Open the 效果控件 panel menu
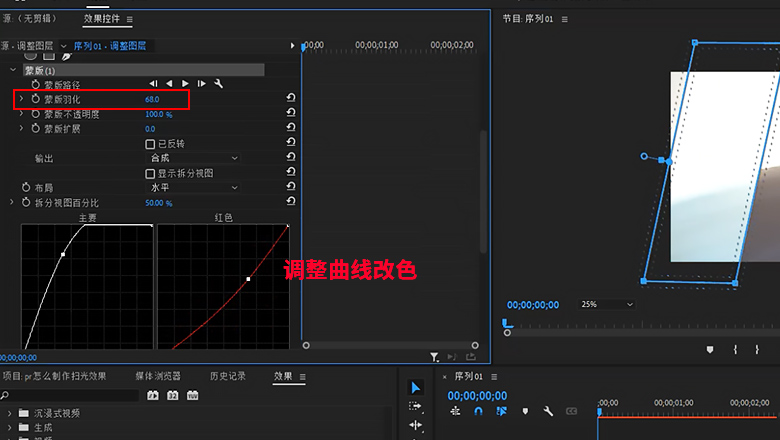 tap(129, 19)
